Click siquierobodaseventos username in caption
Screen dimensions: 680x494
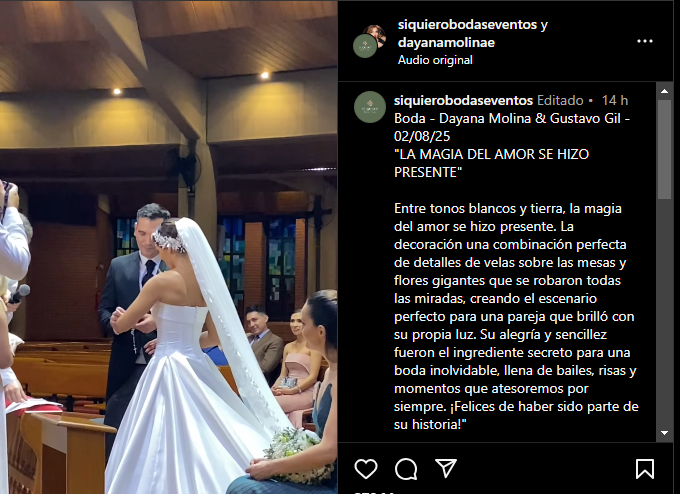[x=463, y=100]
